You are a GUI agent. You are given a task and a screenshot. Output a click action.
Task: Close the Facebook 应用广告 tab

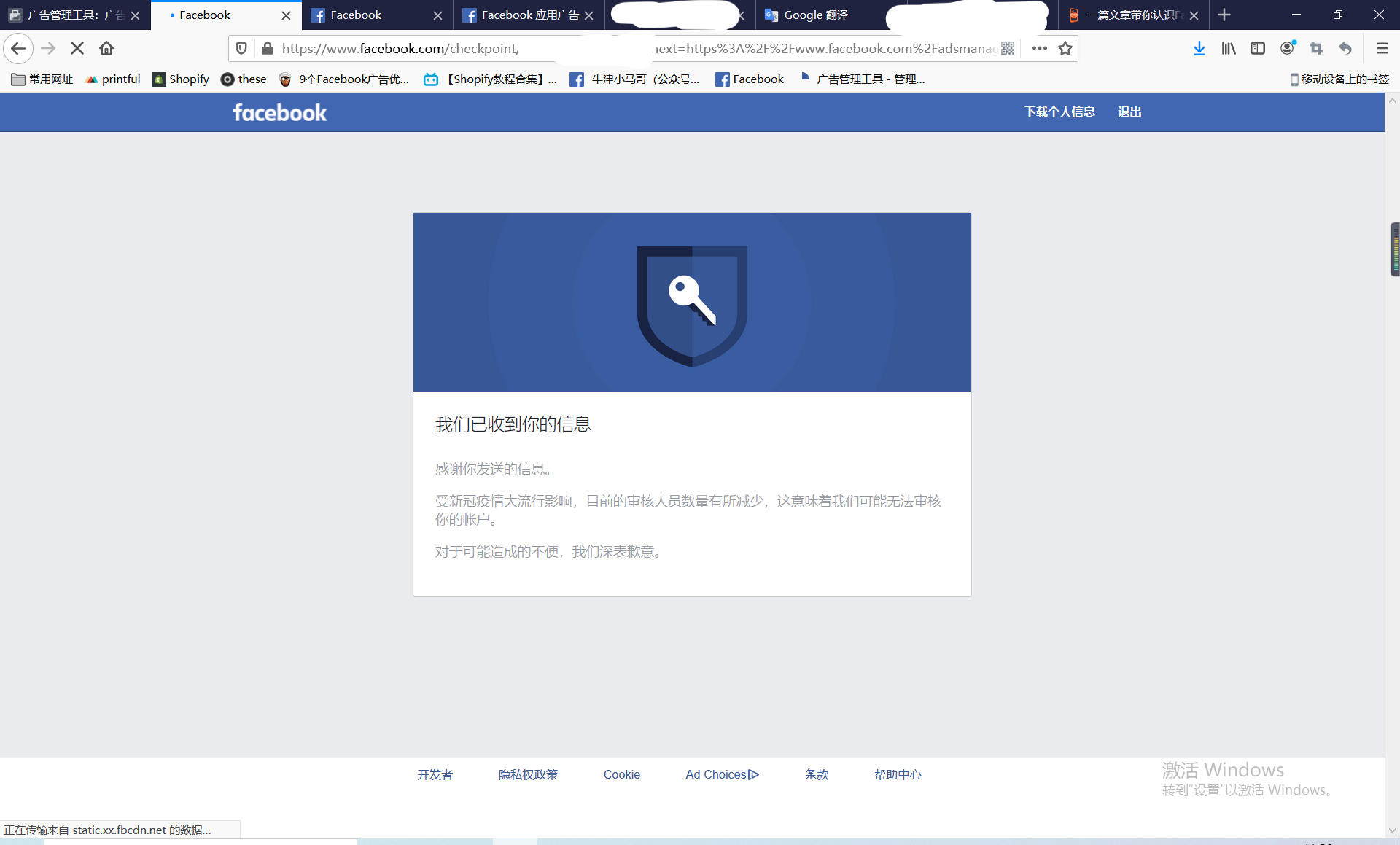(x=588, y=15)
